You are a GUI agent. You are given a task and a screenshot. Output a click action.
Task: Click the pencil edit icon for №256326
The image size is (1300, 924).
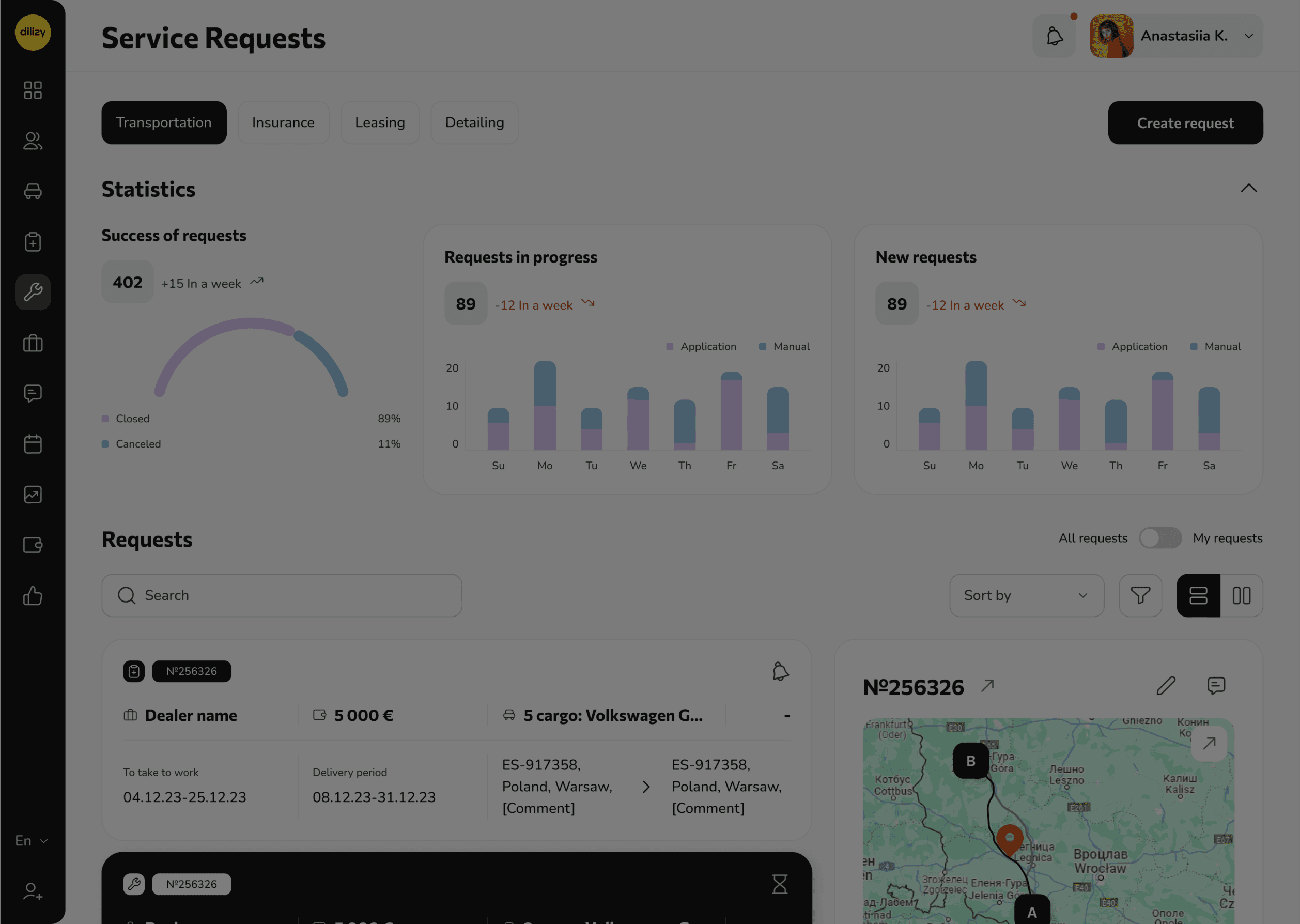pyautogui.click(x=1166, y=686)
